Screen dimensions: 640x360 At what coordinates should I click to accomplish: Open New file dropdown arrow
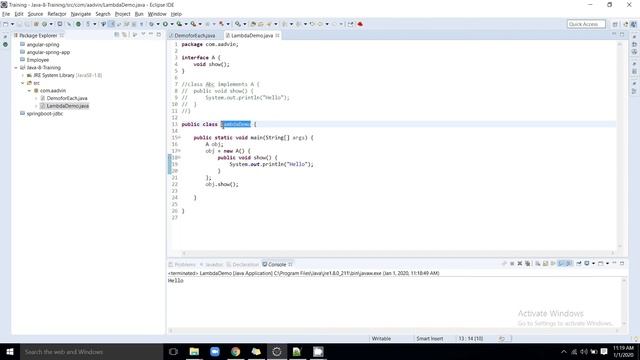[x=12, y=24]
